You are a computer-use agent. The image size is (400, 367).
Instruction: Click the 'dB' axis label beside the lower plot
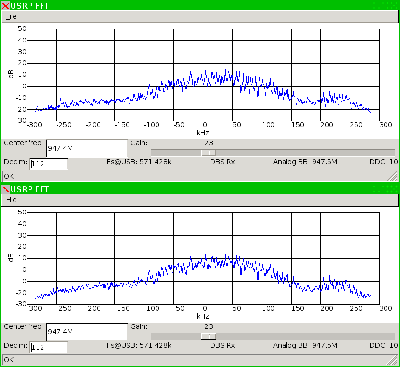[x=11, y=258]
